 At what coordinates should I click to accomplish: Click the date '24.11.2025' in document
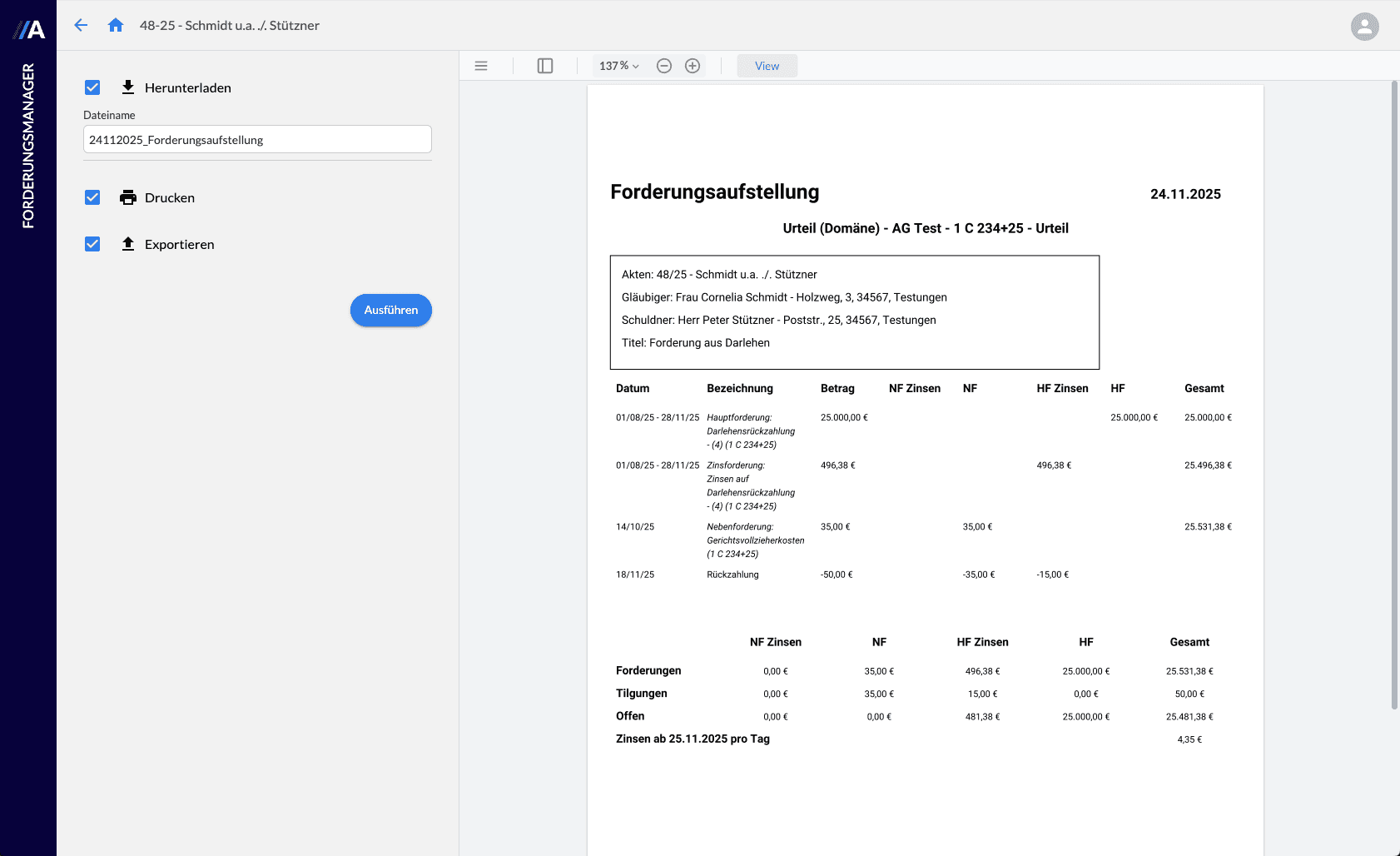click(x=1185, y=194)
